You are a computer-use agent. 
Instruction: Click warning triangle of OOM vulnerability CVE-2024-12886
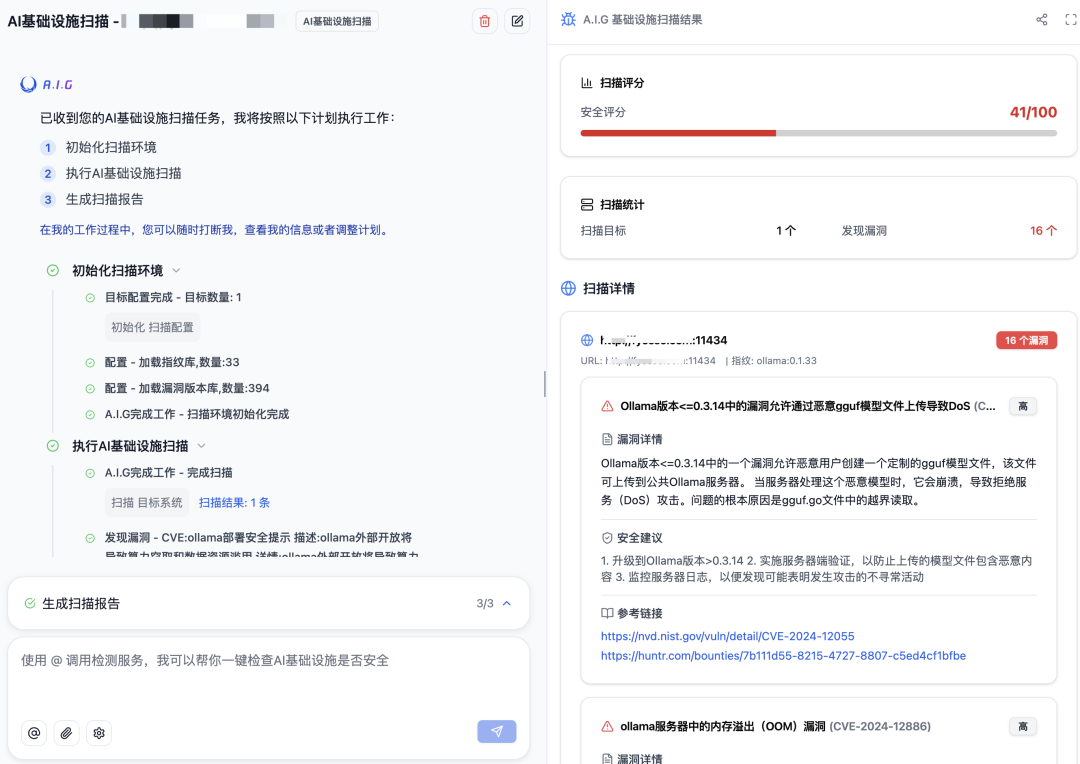tap(608, 726)
